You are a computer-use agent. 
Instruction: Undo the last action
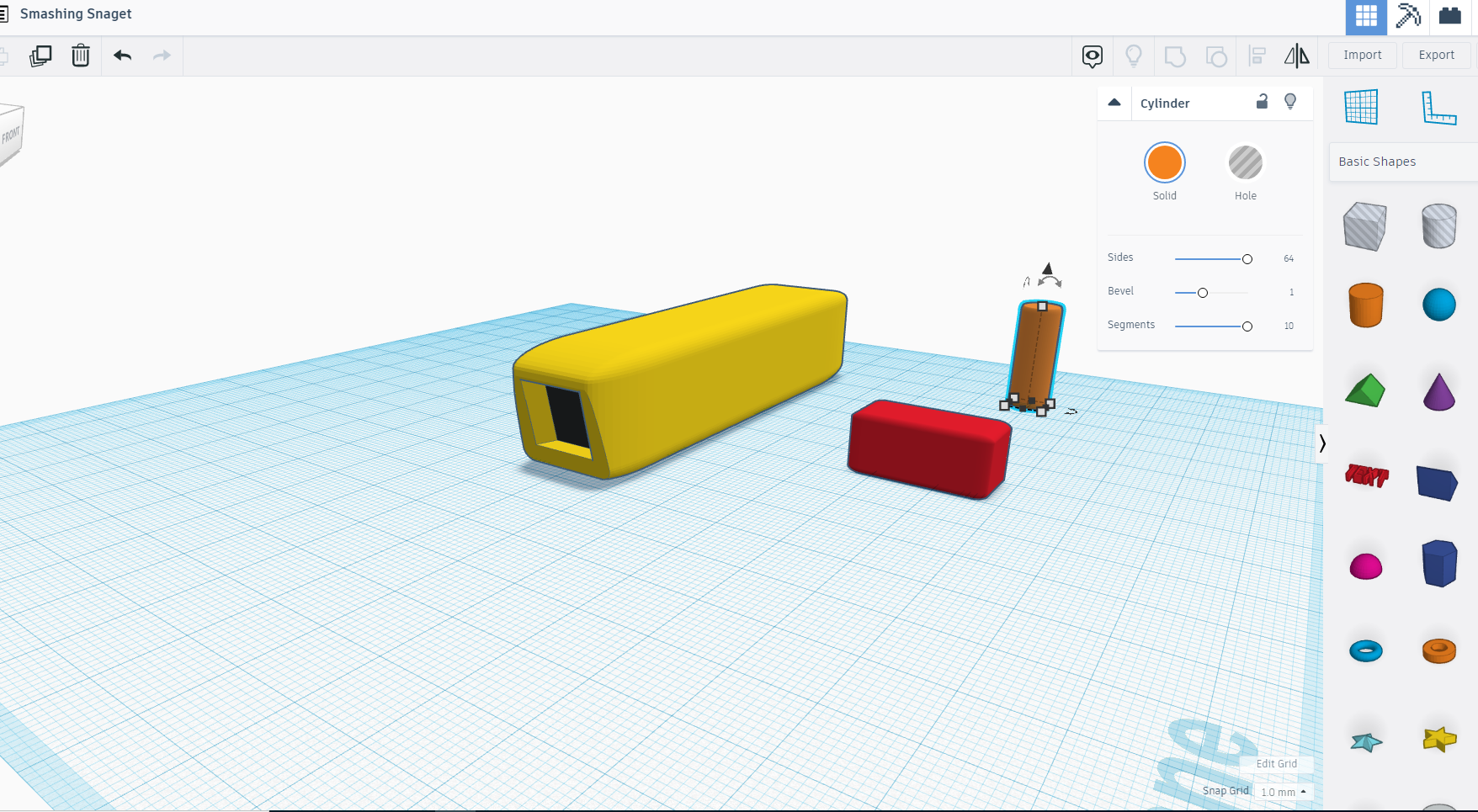(x=123, y=56)
